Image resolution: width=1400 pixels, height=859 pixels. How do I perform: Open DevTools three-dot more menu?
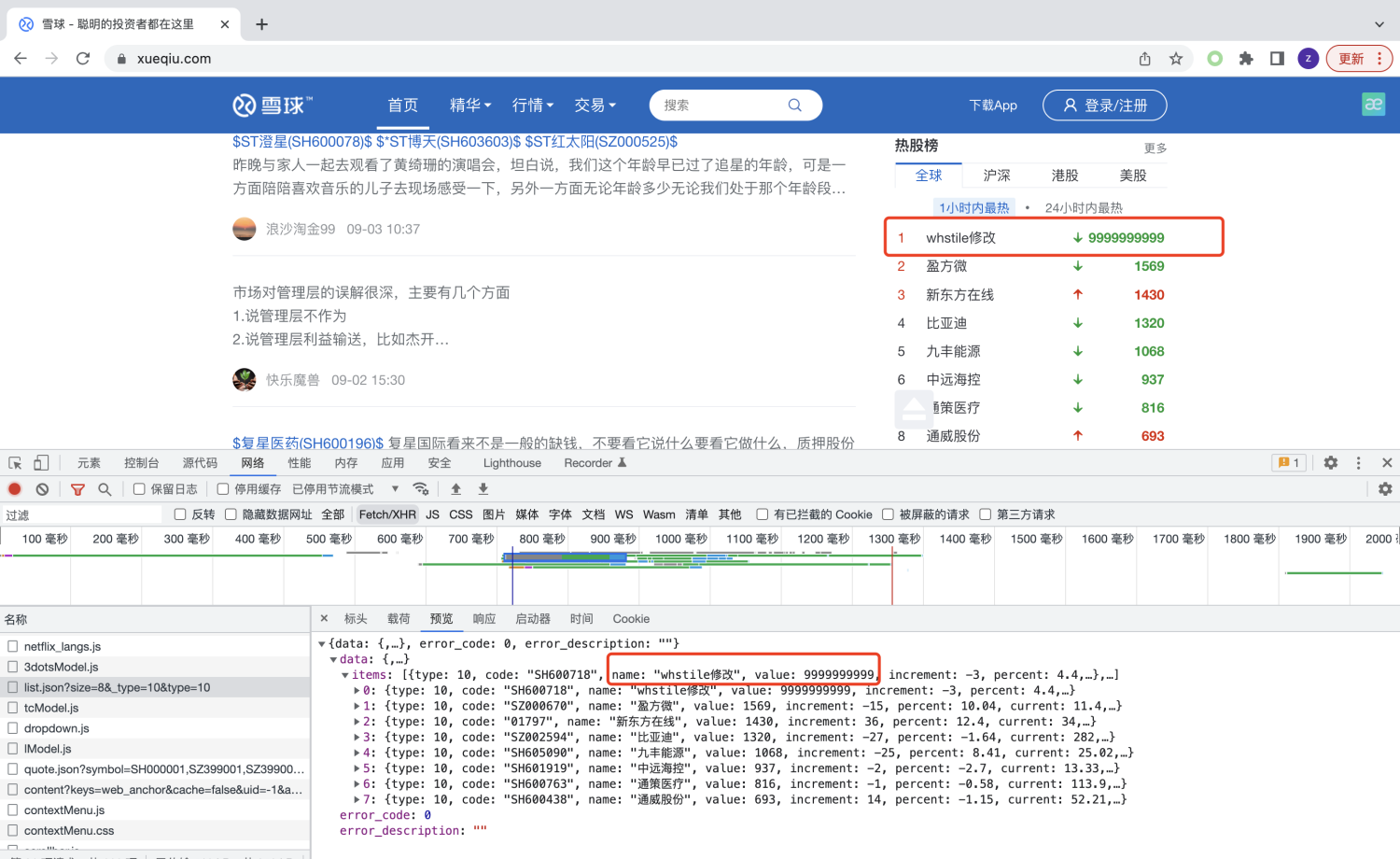coord(1359,463)
